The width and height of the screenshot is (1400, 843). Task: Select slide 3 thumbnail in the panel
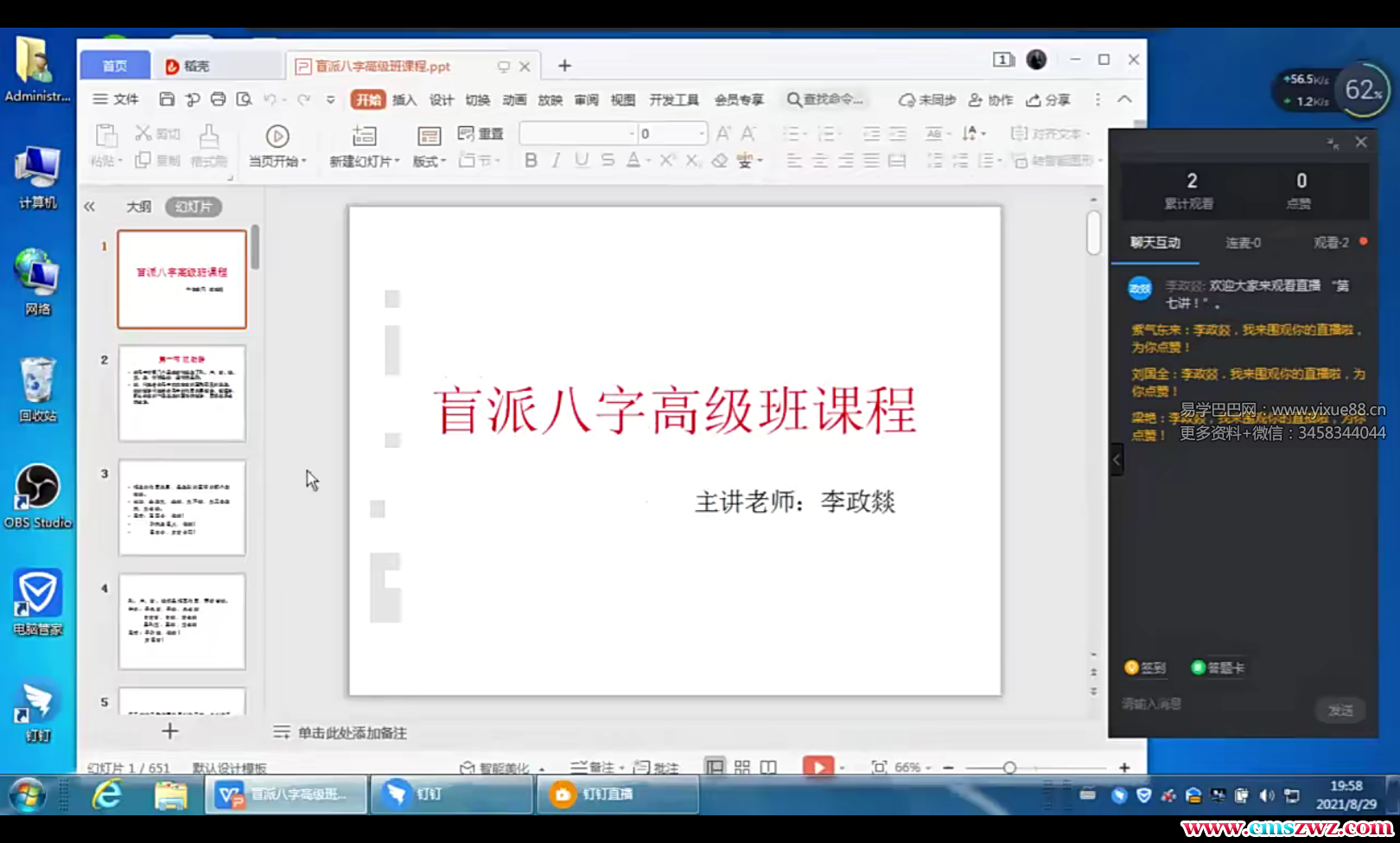coord(181,508)
